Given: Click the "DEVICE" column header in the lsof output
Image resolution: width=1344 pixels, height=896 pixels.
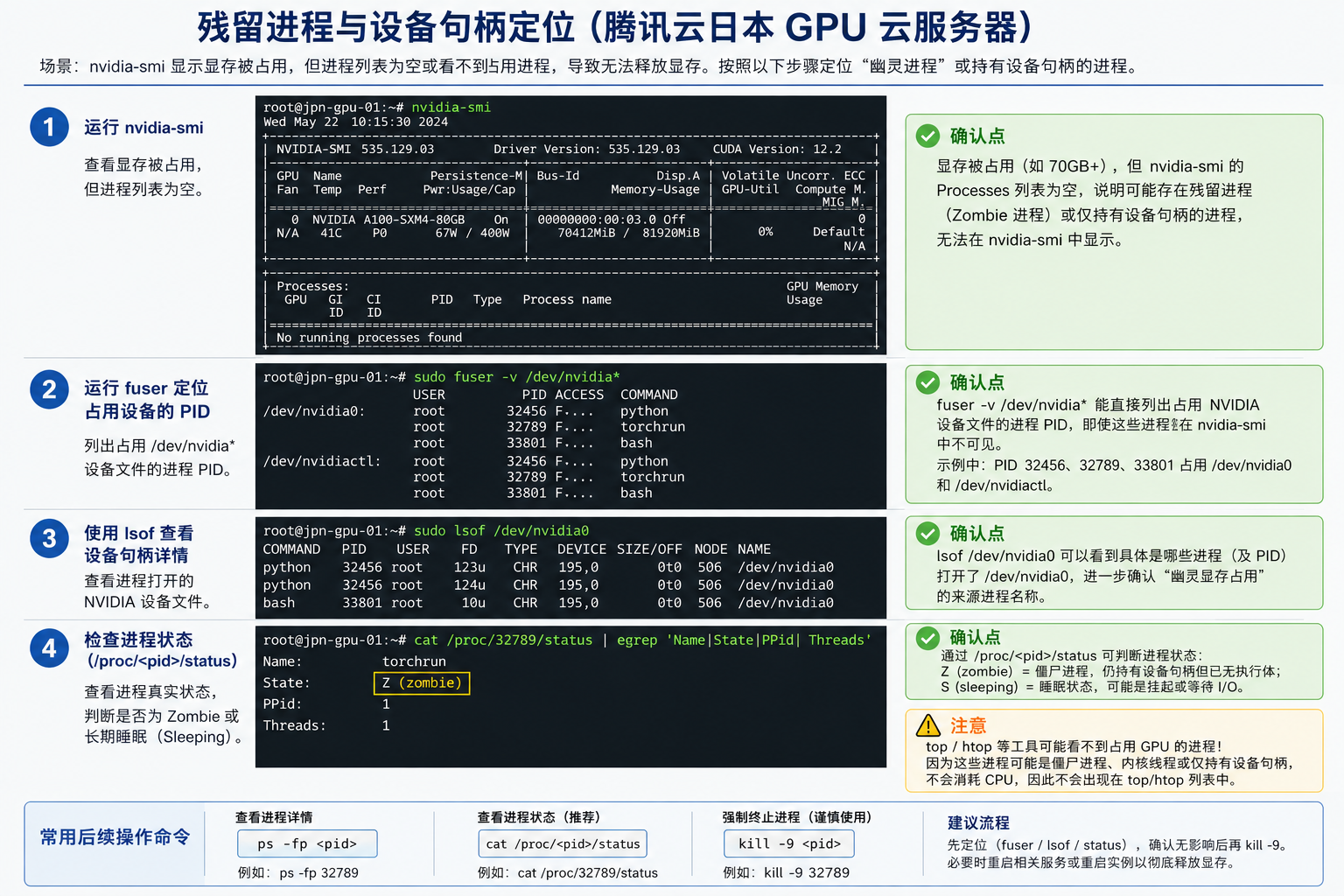Looking at the screenshot, I should coord(582,549).
